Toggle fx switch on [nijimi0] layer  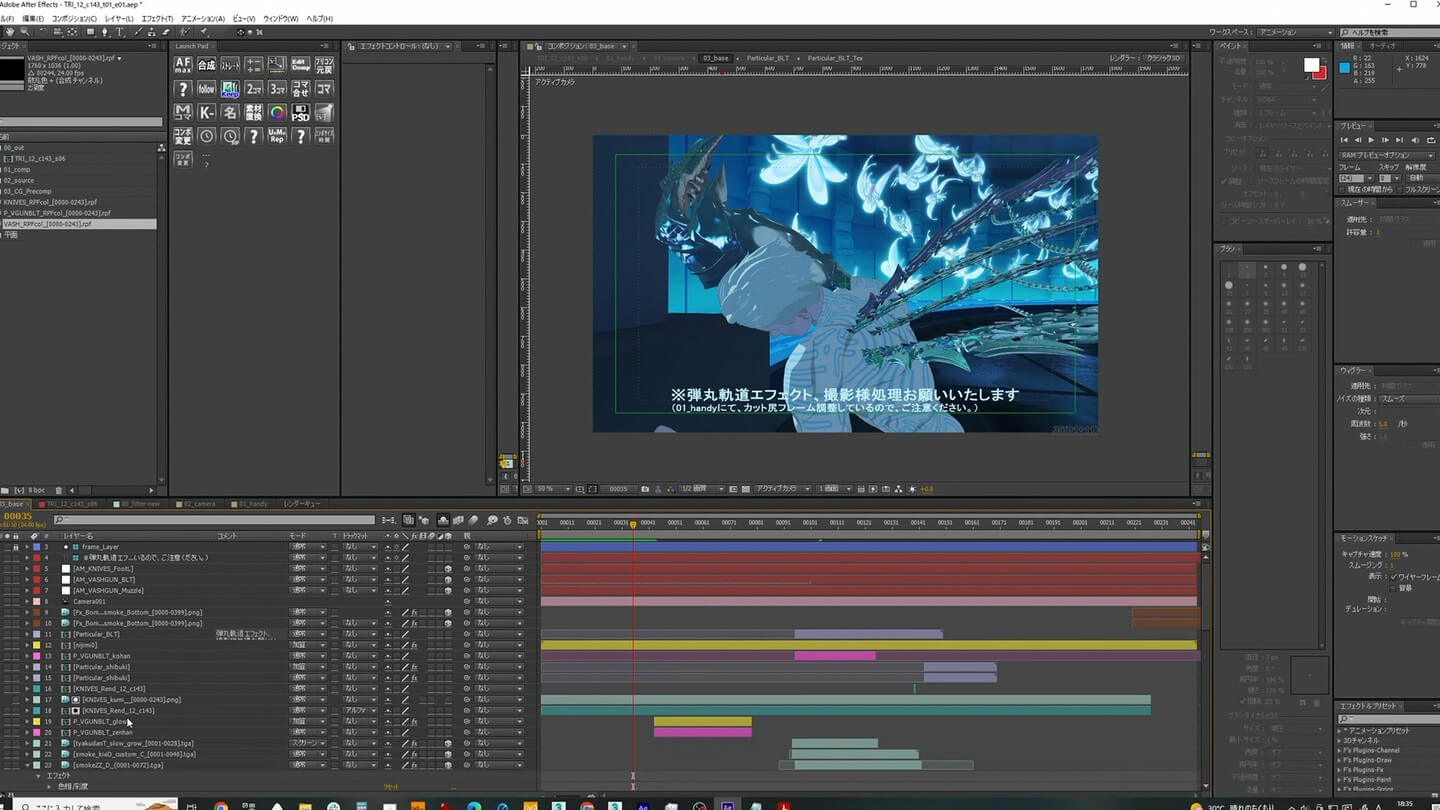click(414, 645)
